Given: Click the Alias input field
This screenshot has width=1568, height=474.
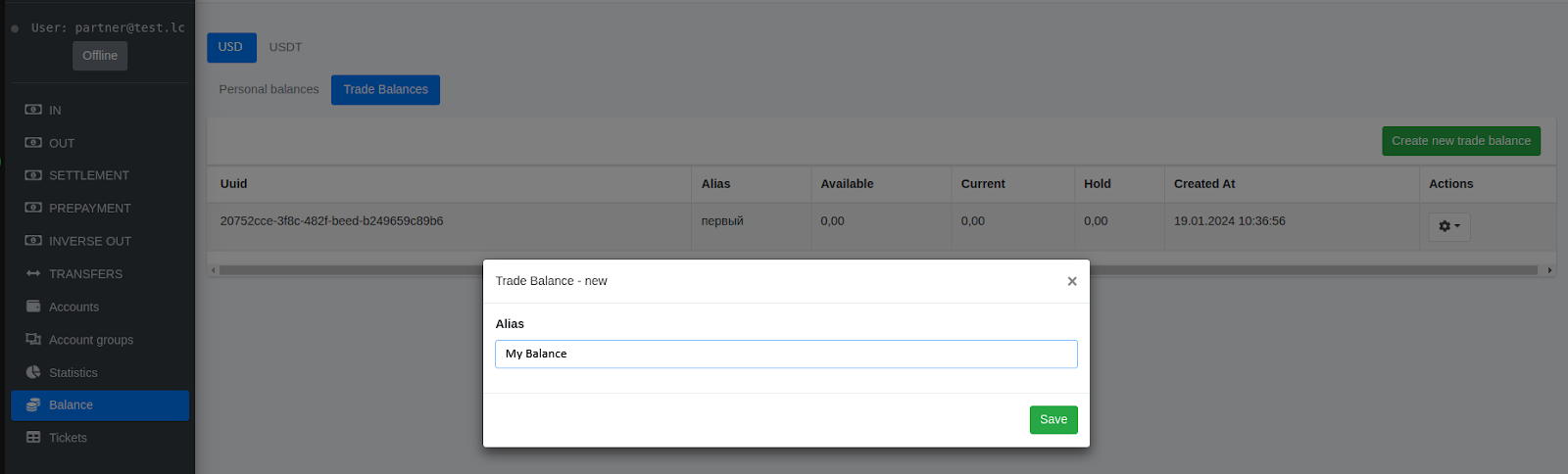Looking at the screenshot, I should point(786,354).
